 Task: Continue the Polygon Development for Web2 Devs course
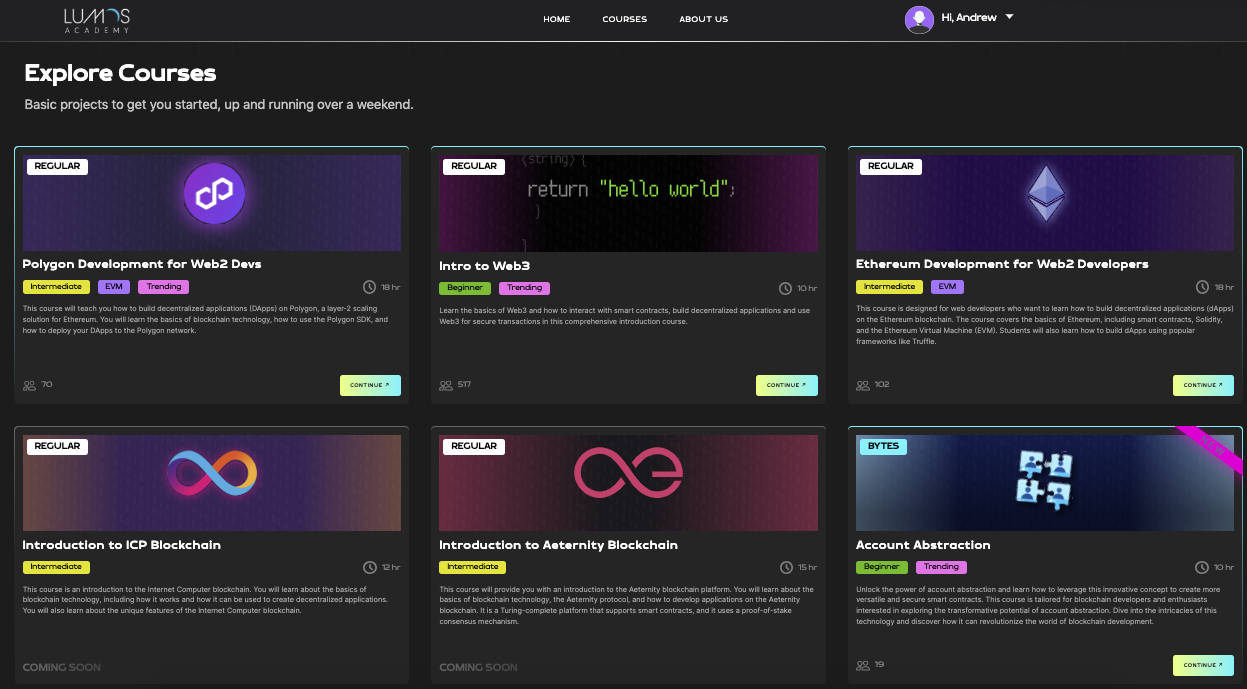[370, 385]
